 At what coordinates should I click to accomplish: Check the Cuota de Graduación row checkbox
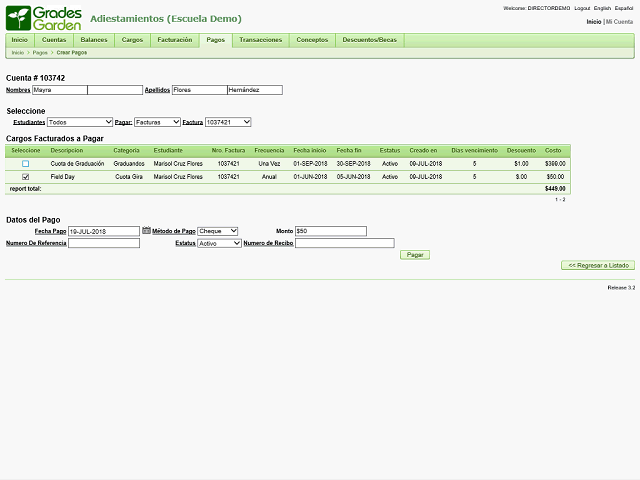click(x=26, y=164)
